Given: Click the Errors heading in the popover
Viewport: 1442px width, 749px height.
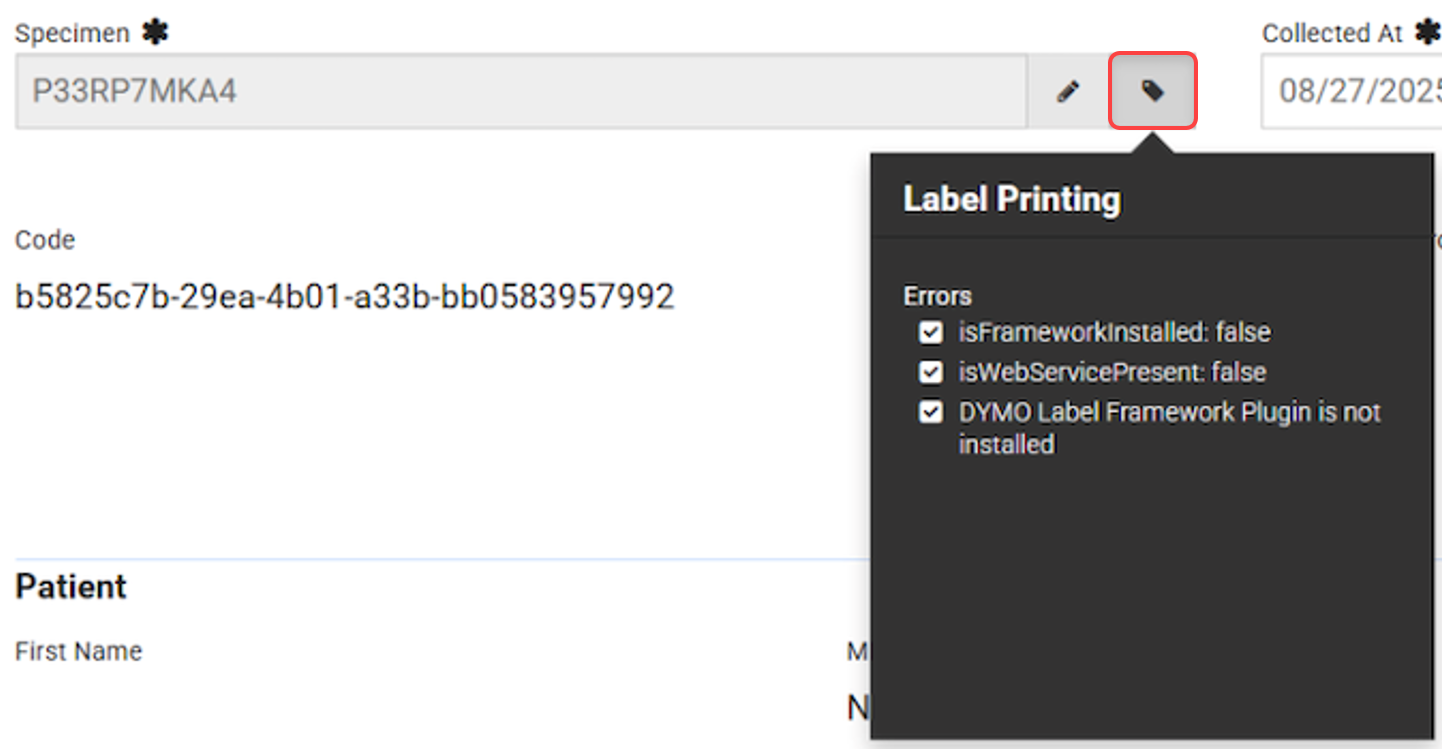Looking at the screenshot, I should [937, 296].
